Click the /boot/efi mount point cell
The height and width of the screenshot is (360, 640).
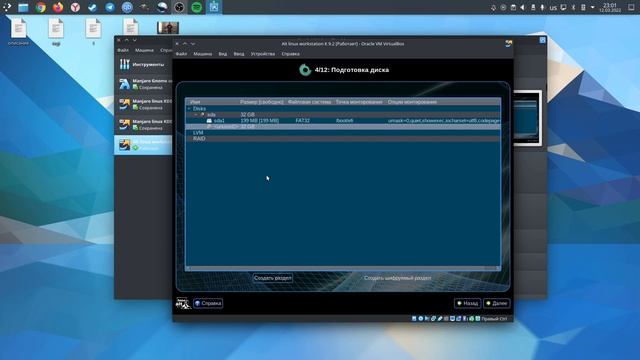pos(344,121)
